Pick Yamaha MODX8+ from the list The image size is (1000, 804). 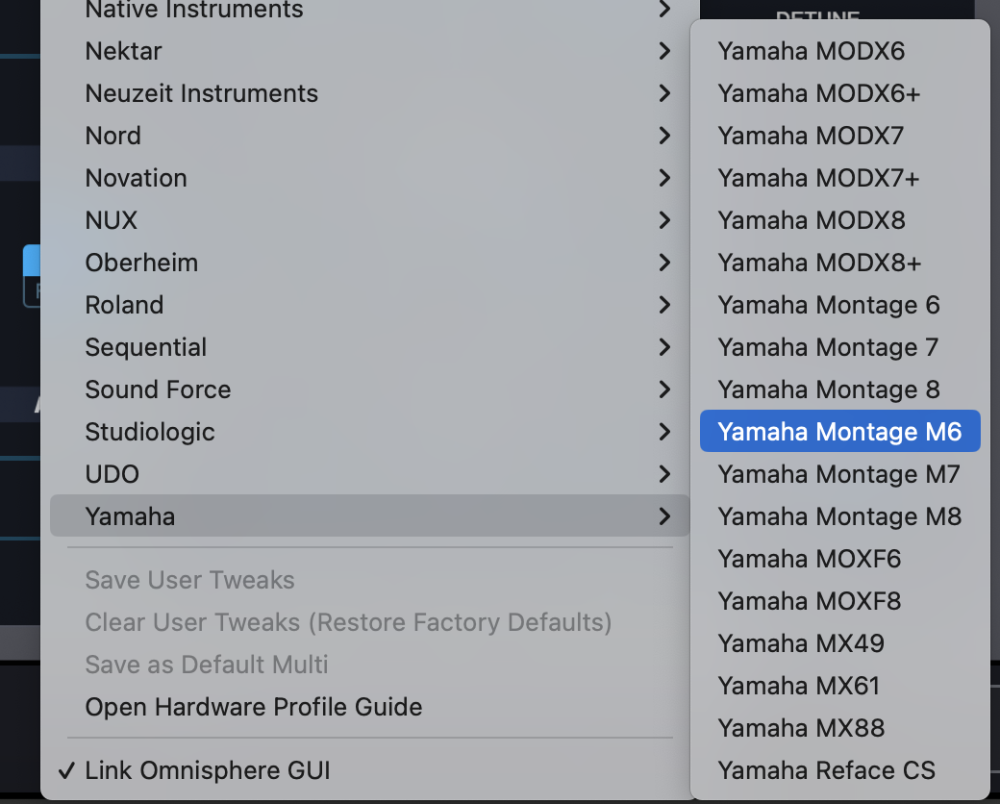pyautogui.click(x=819, y=263)
